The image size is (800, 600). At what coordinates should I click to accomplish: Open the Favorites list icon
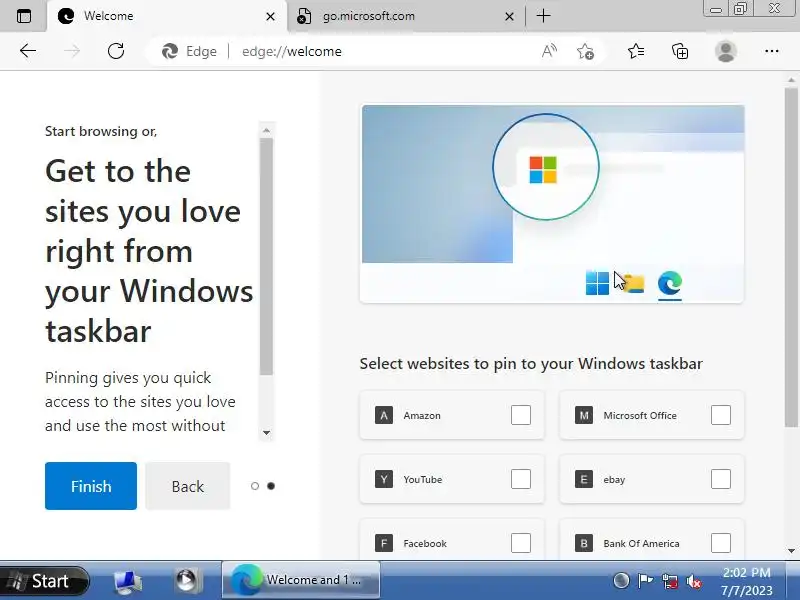coord(636,51)
